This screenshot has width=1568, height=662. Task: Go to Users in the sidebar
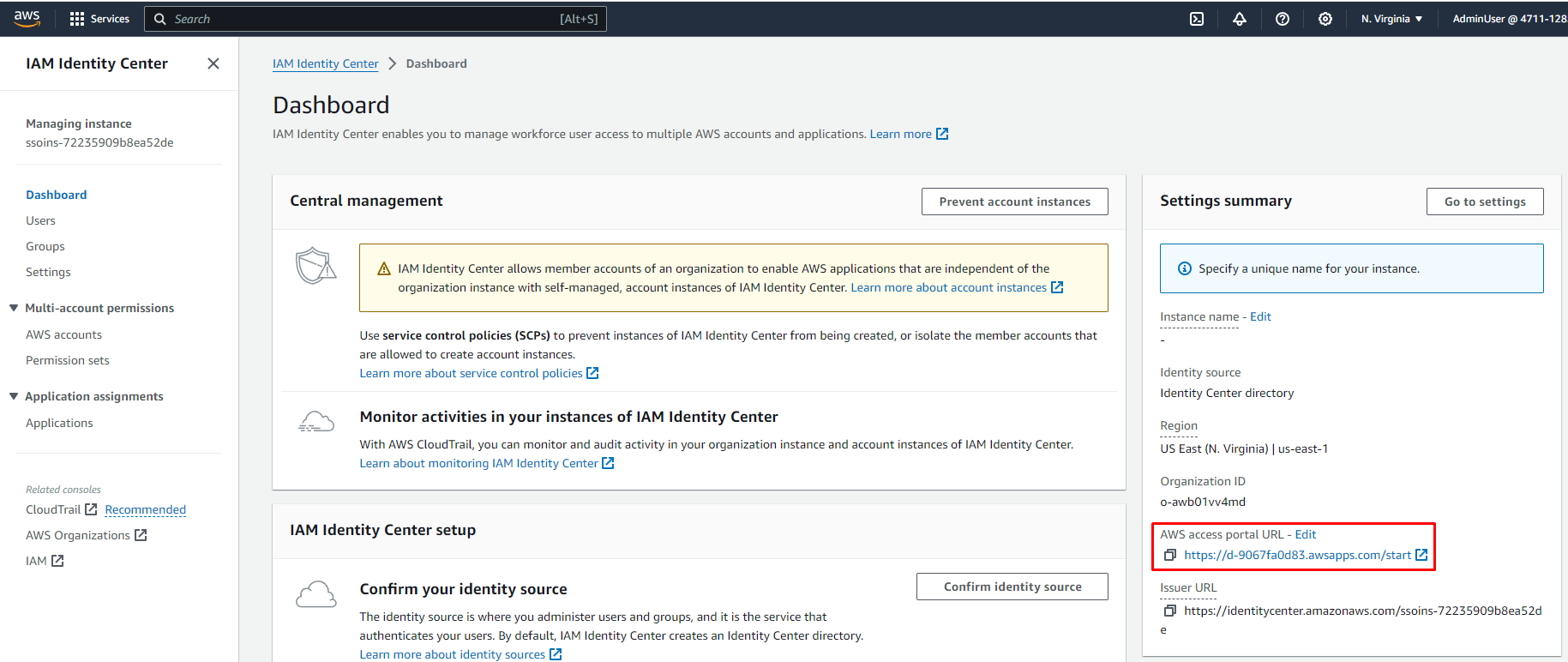(x=40, y=220)
